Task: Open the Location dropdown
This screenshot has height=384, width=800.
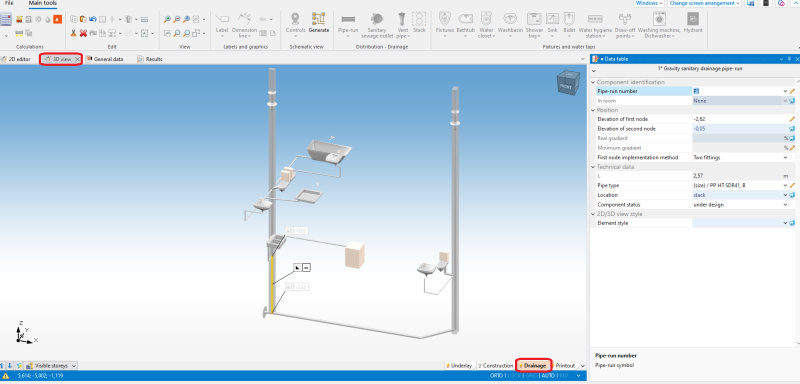Action: point(786,195)
